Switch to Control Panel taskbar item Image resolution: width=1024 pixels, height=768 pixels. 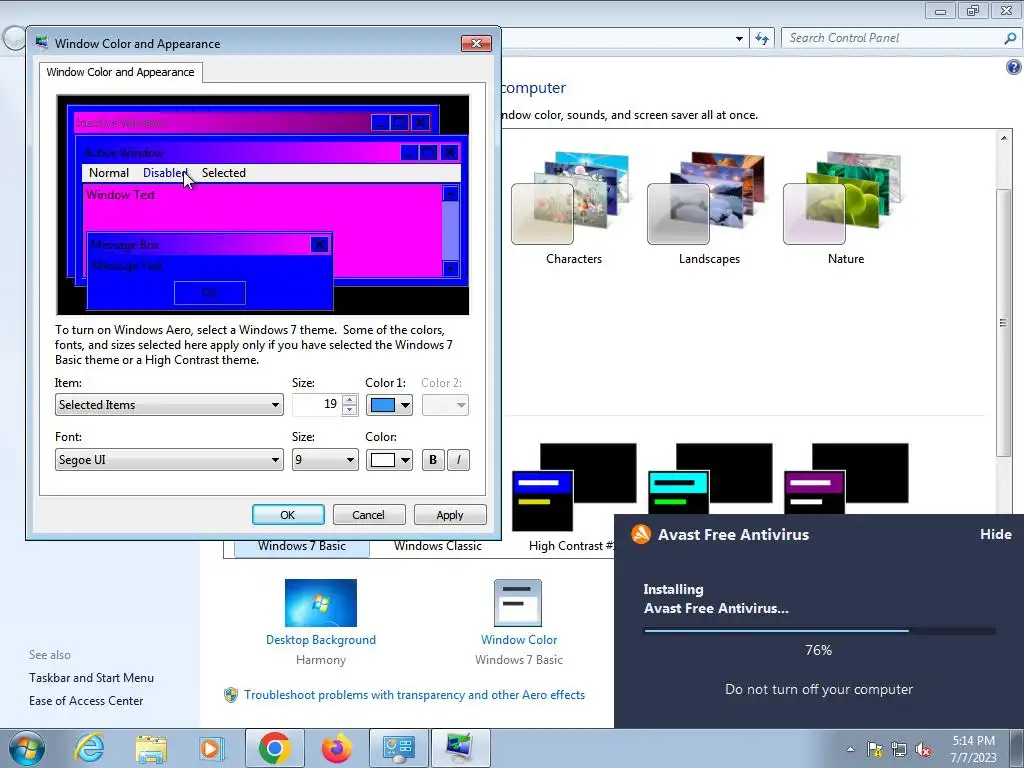pos(399,748)
